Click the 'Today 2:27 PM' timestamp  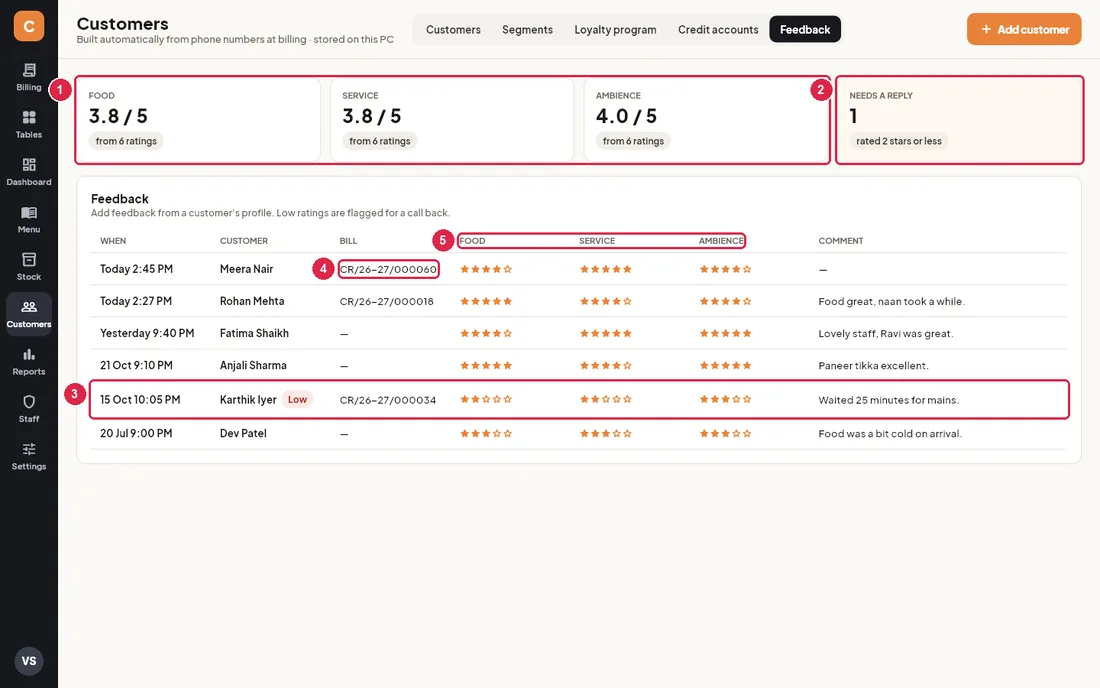click(135, 302)
